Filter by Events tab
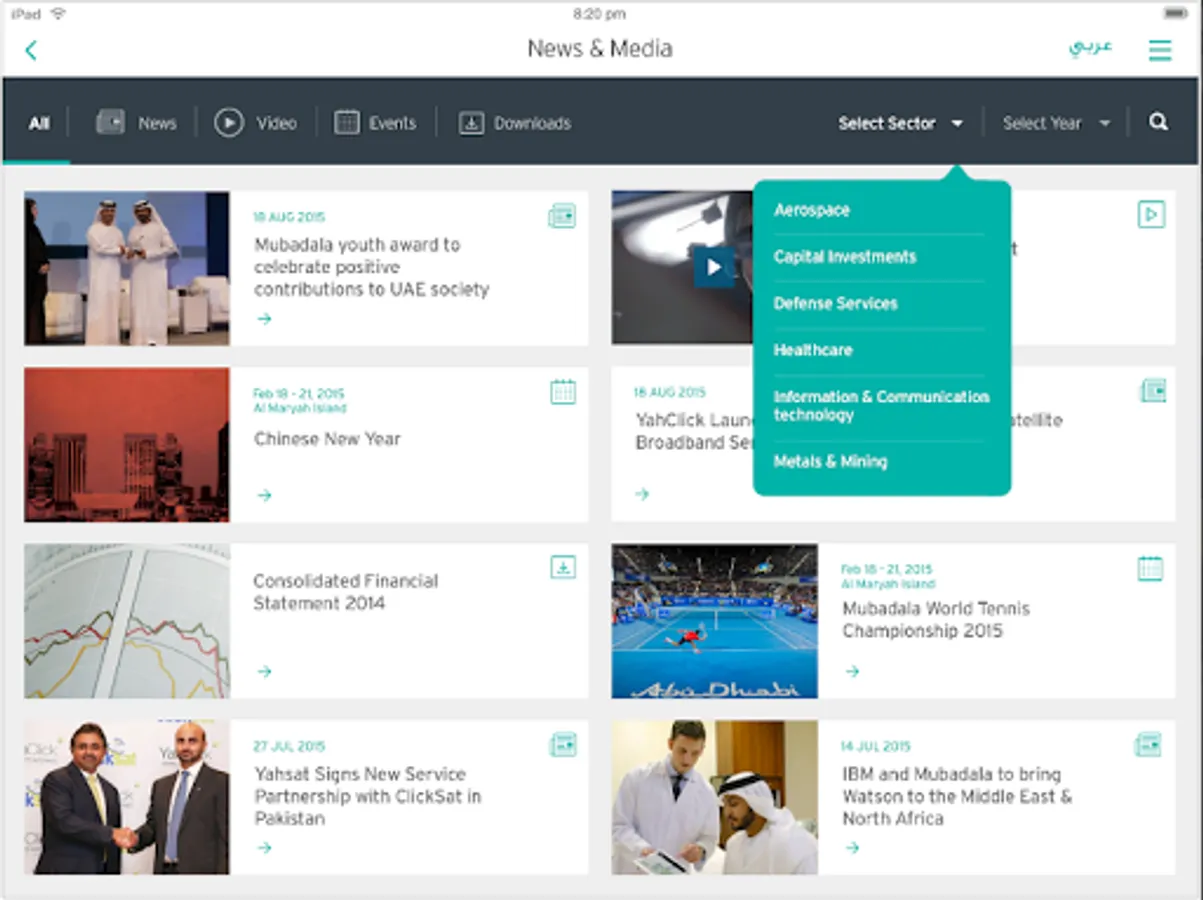The image size is (1203, 900). coord(375,123)
